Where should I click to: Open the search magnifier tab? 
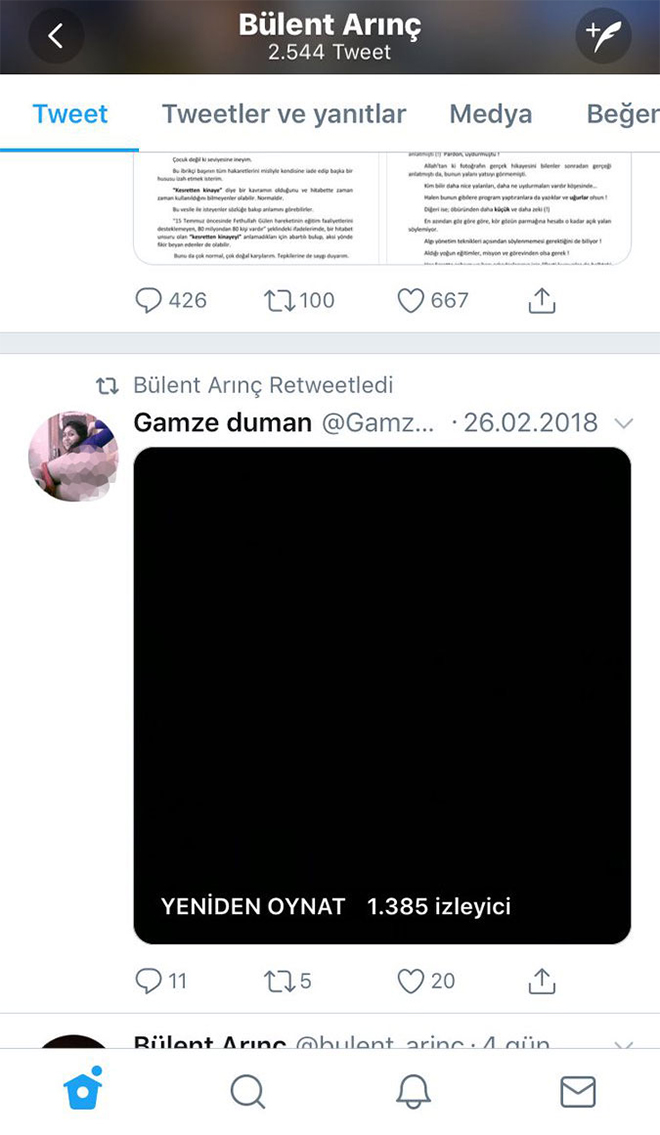247,1092
